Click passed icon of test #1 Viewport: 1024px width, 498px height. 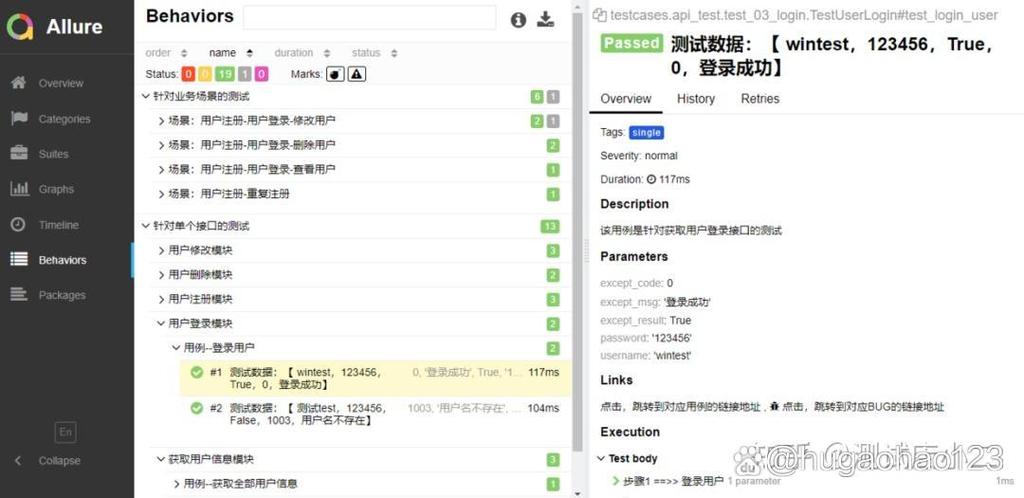click(197, 372)
